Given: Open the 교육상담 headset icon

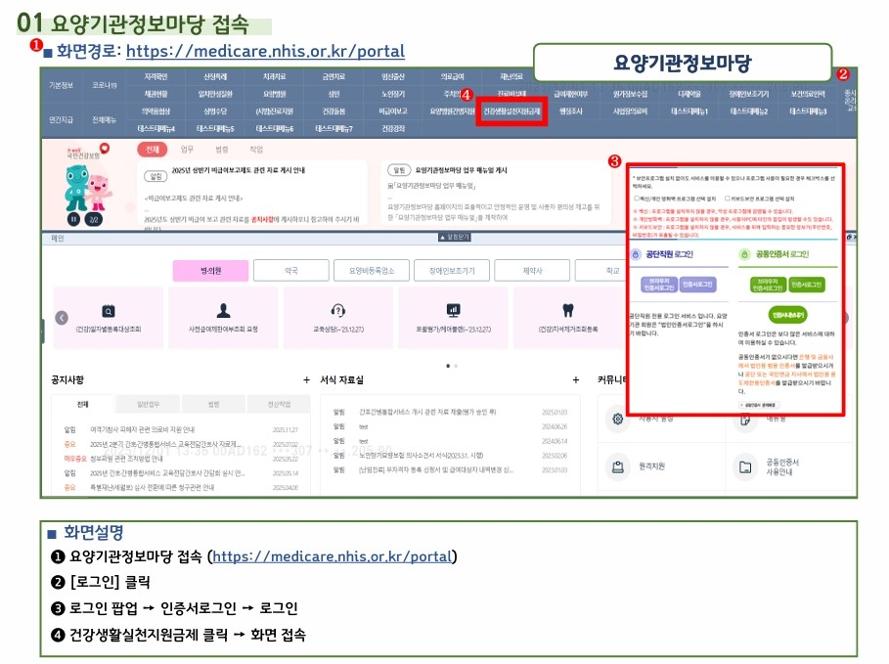Looking at the screenshot, I should tap(338, 311).
